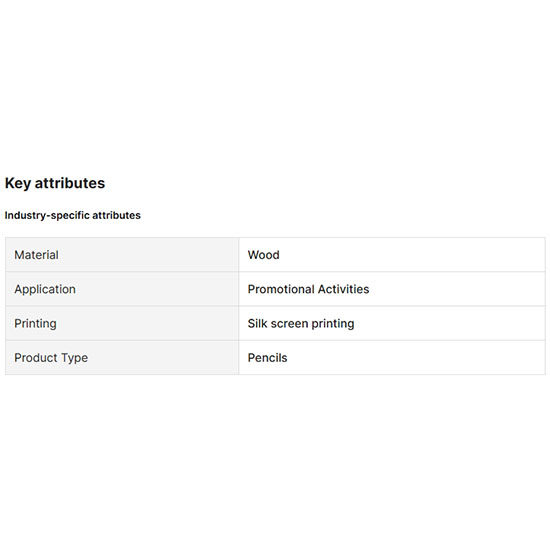The image size is (550, 550).
Task: Click the Industry-specific attributes subheading
Action: point(73,215)
